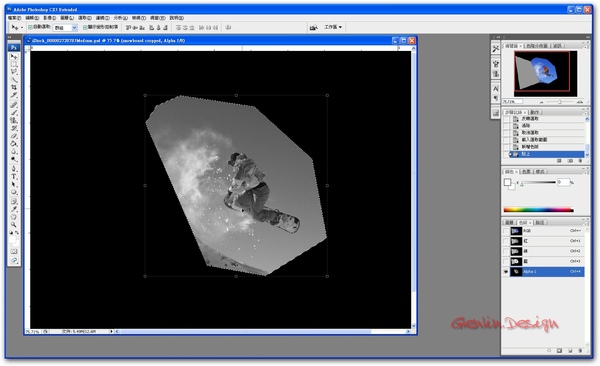Screen dimensions: 600x366
Task: Select the Crop tool
Action: 14,88
